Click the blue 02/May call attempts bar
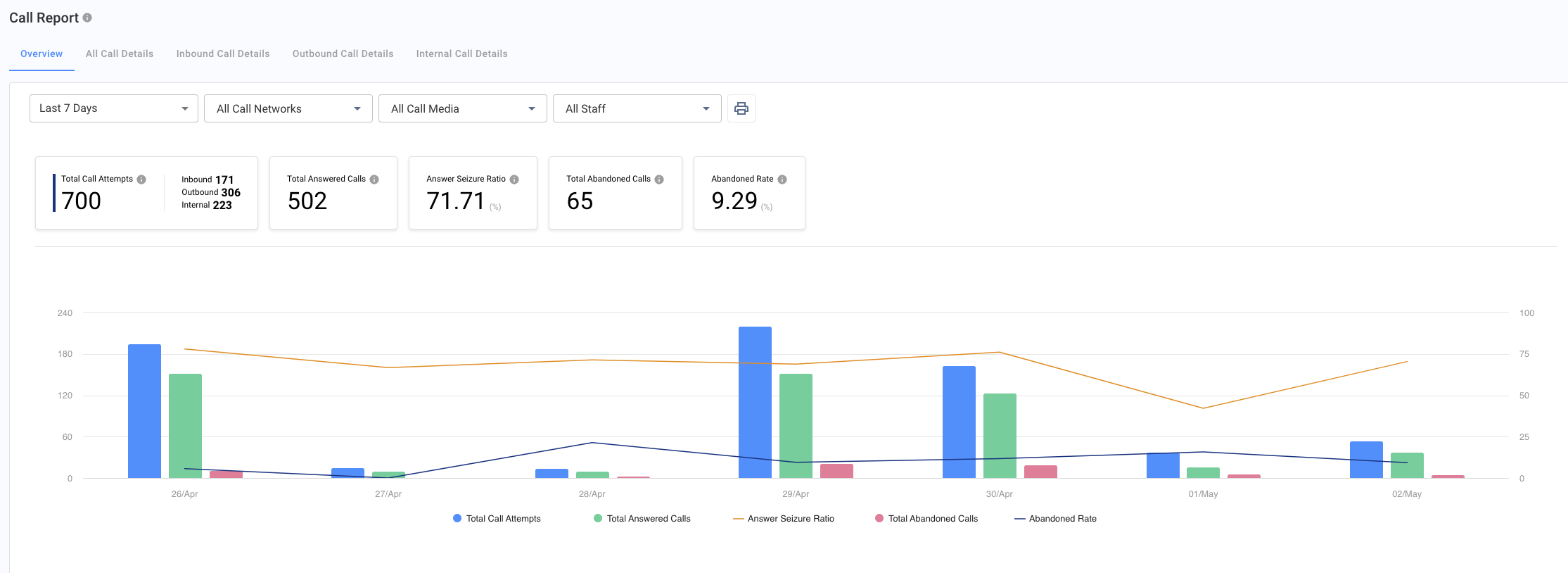Viewport: 1568px width, 573px height. 1366,460
